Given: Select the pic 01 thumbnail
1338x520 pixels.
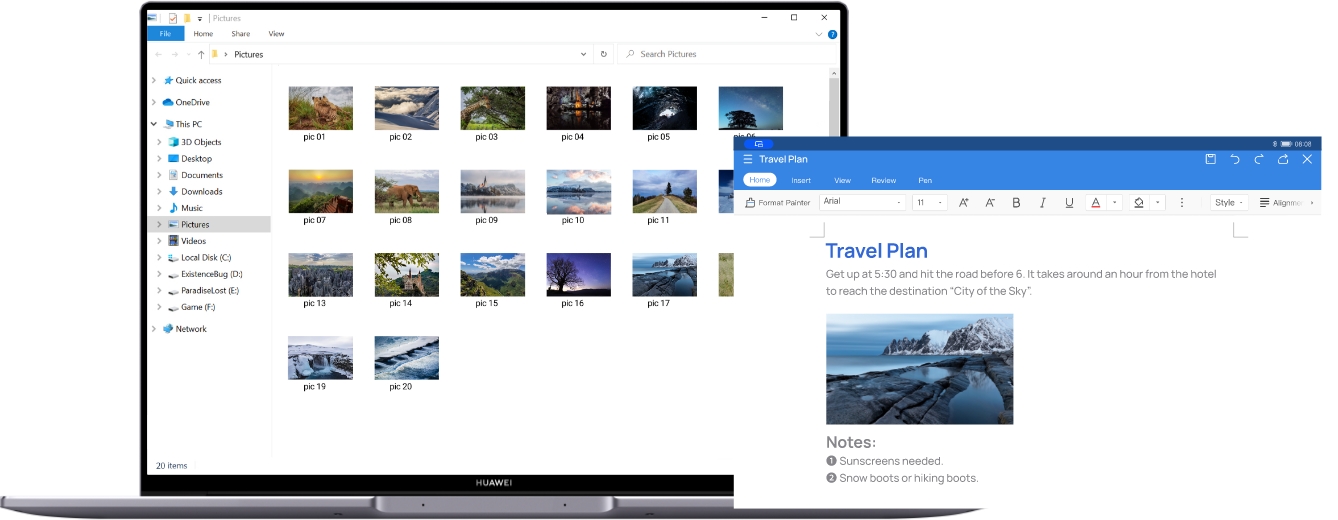Looking at the screenshot, I should 320,108.
